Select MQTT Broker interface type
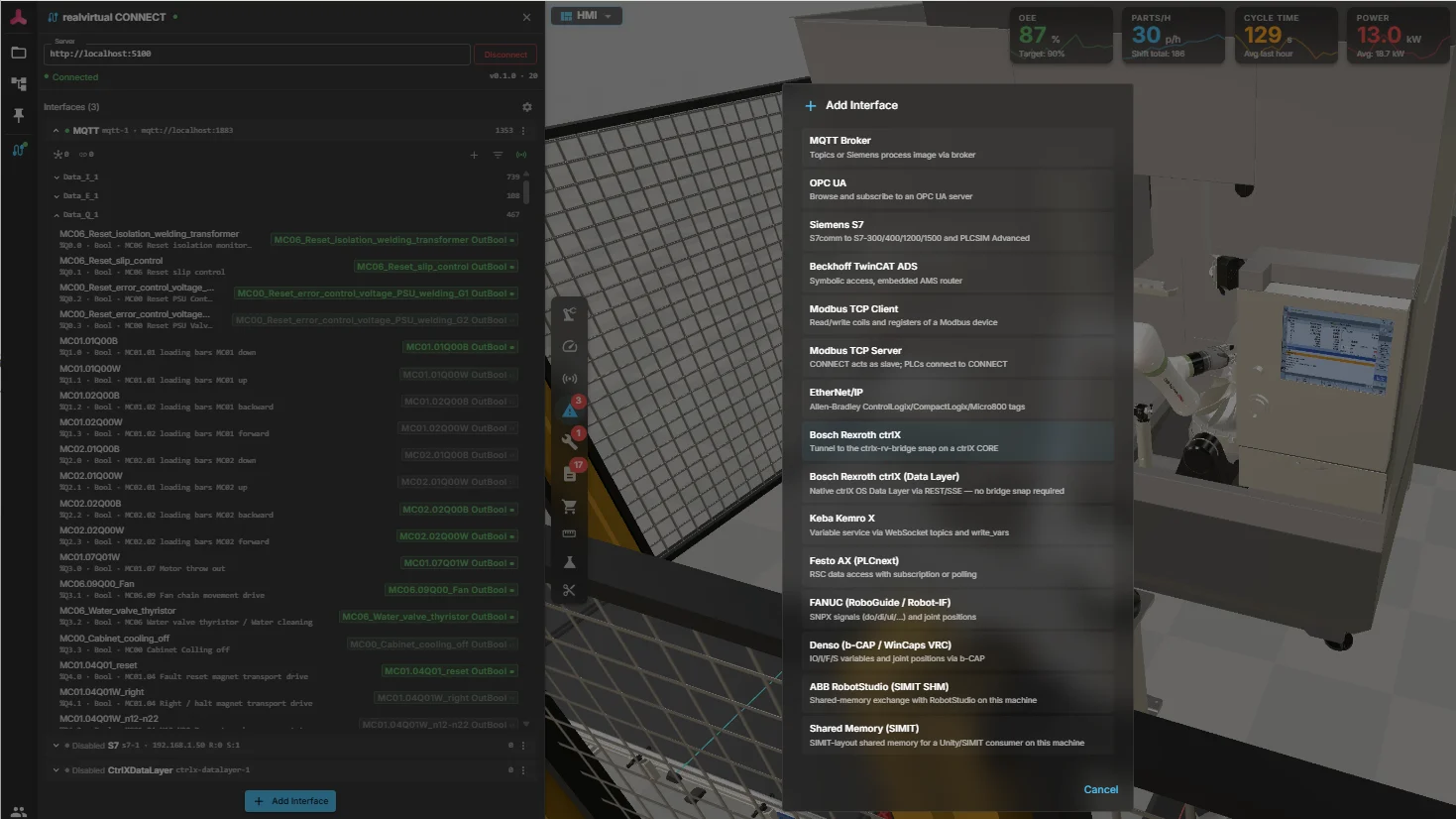1456x819 pixels. point(957,147)
